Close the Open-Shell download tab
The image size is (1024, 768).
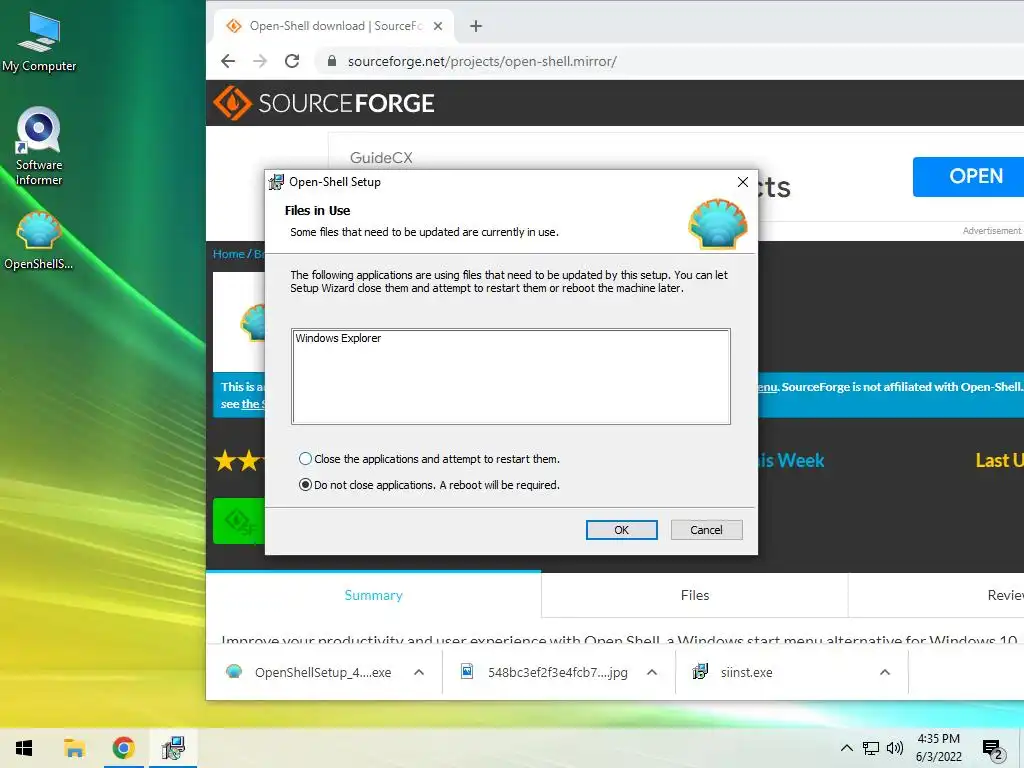[x=438, y=26]
